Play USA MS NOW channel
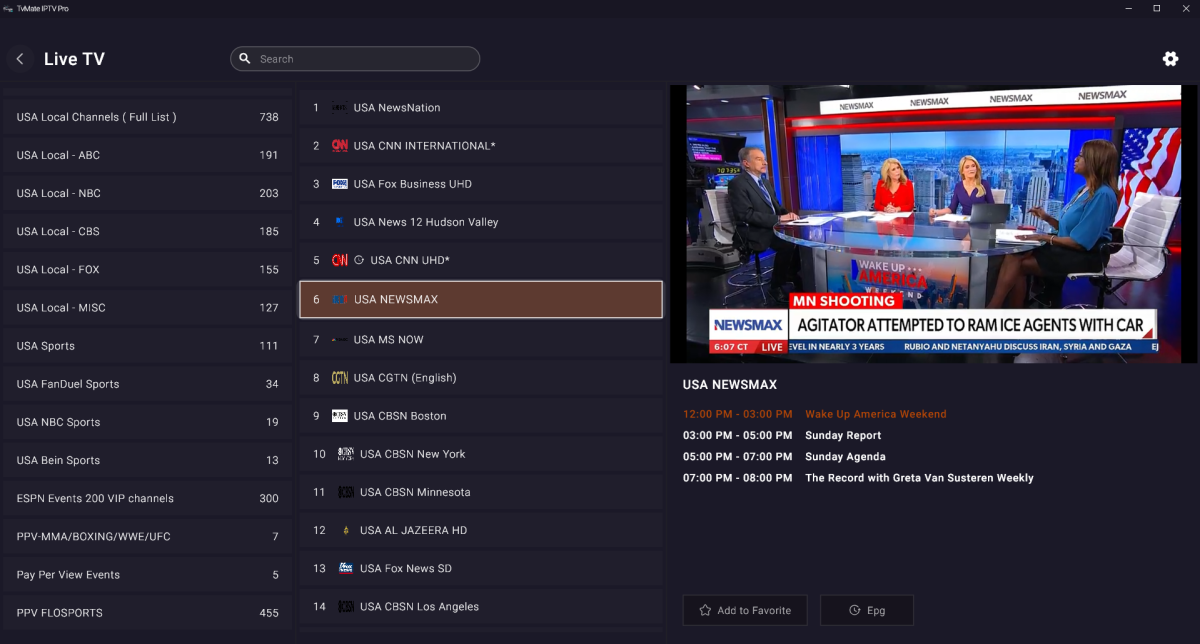 click(x=480, y=340)
